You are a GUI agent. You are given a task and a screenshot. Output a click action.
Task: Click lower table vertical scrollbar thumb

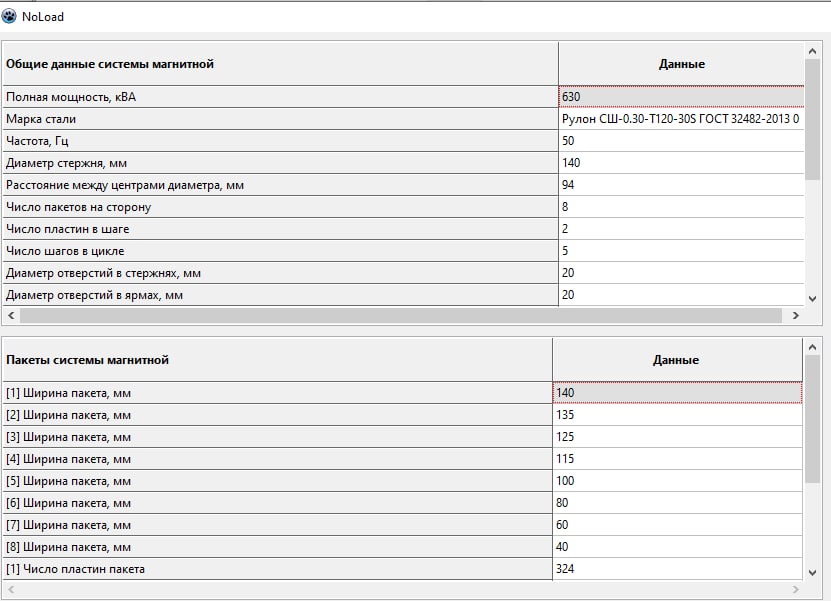click(x=812, y=419)
